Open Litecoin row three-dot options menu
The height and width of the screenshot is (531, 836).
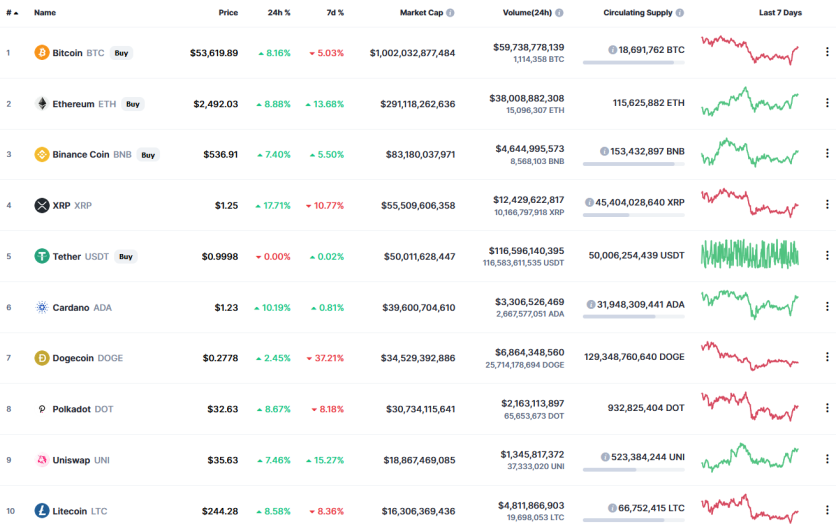[x=827, y=510]
